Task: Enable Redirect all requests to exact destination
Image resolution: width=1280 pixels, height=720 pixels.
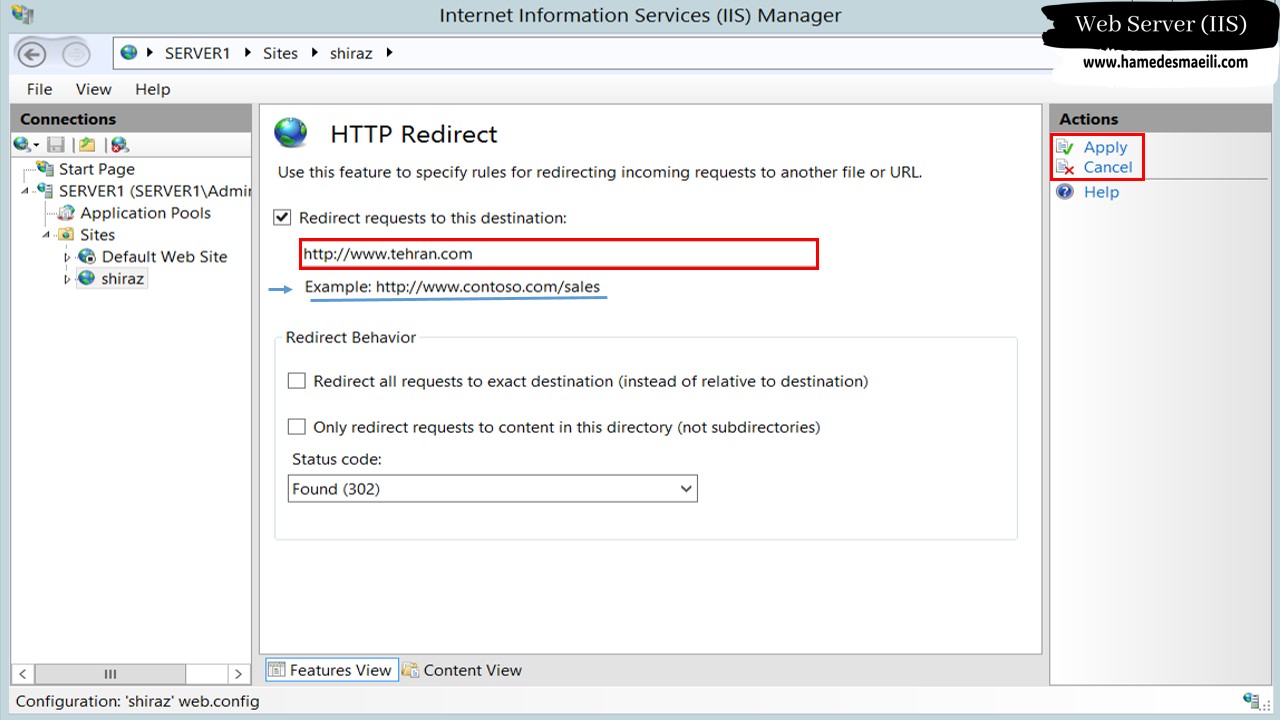Action: coord(296,381)
